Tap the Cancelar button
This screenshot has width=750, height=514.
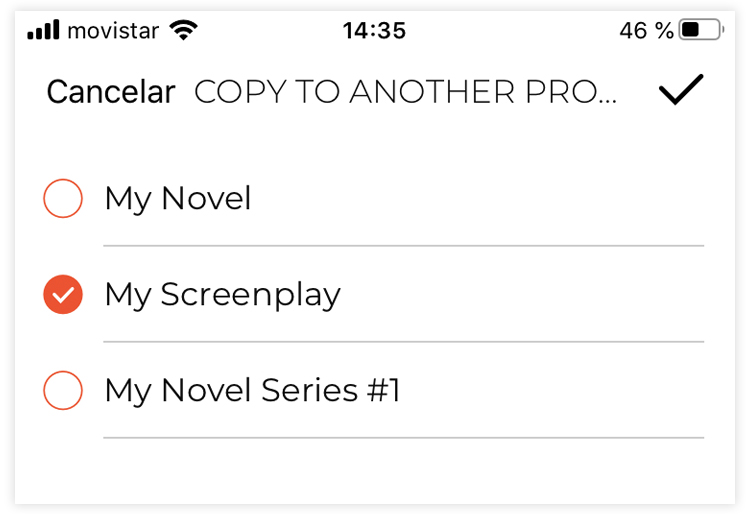click(111, 91)
